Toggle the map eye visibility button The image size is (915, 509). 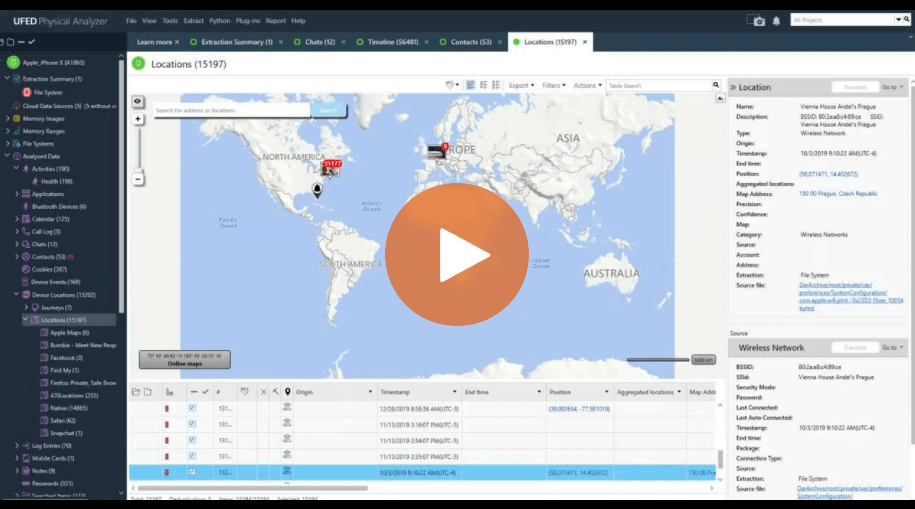(138, 101)
